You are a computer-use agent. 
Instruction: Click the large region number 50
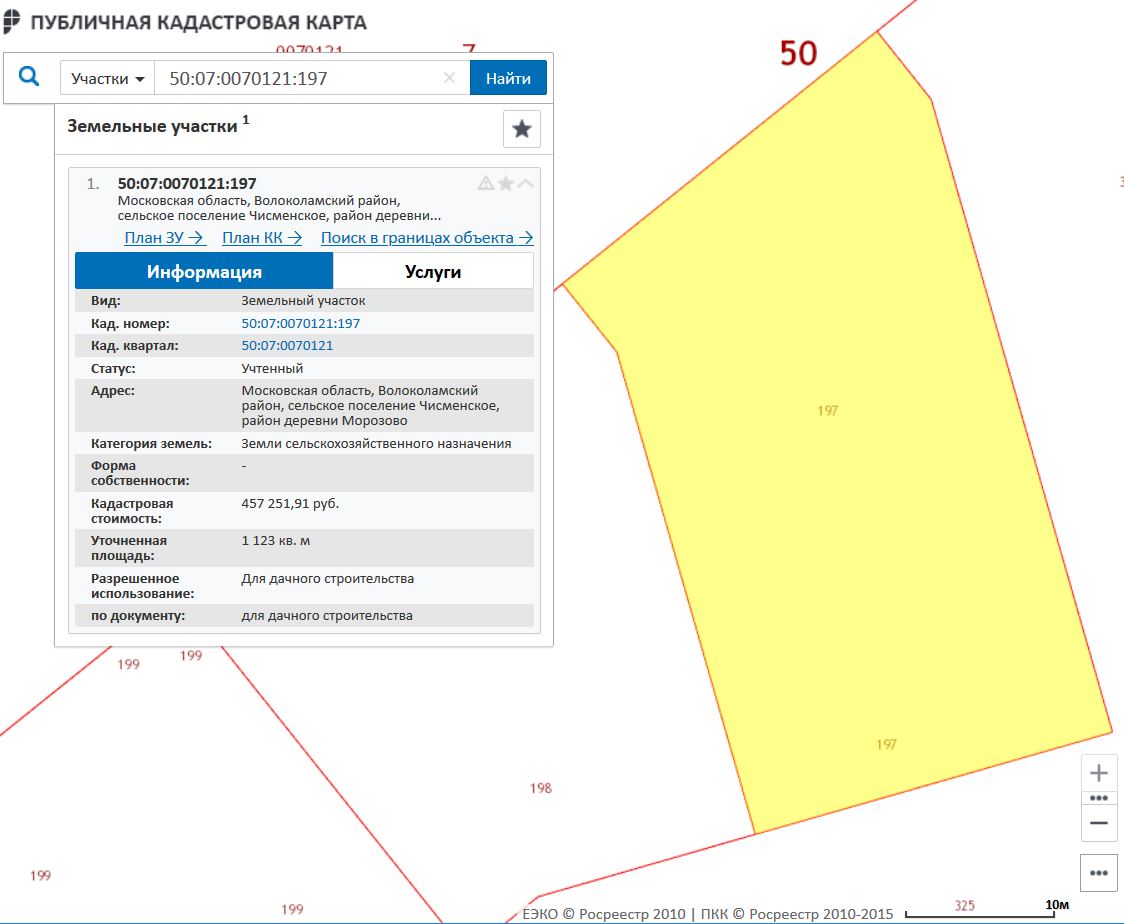(x=799, y=53)
